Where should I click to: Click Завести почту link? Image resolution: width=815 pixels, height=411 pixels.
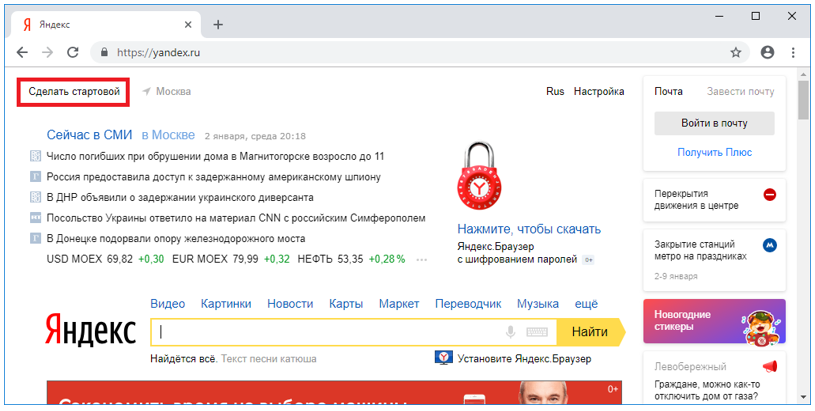(740, 91)
